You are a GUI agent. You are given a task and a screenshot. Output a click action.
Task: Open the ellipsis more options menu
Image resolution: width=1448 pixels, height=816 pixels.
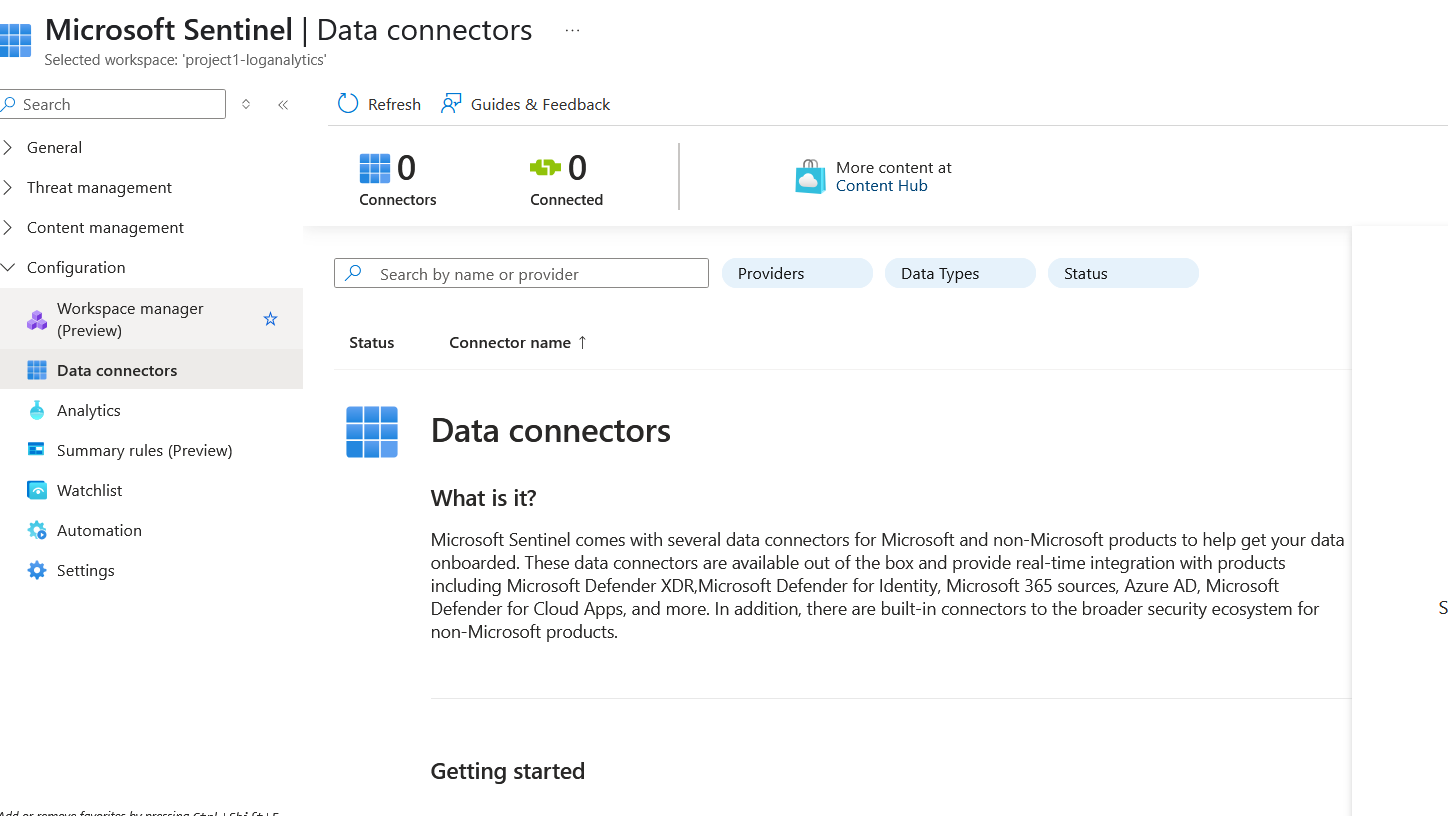572,30
